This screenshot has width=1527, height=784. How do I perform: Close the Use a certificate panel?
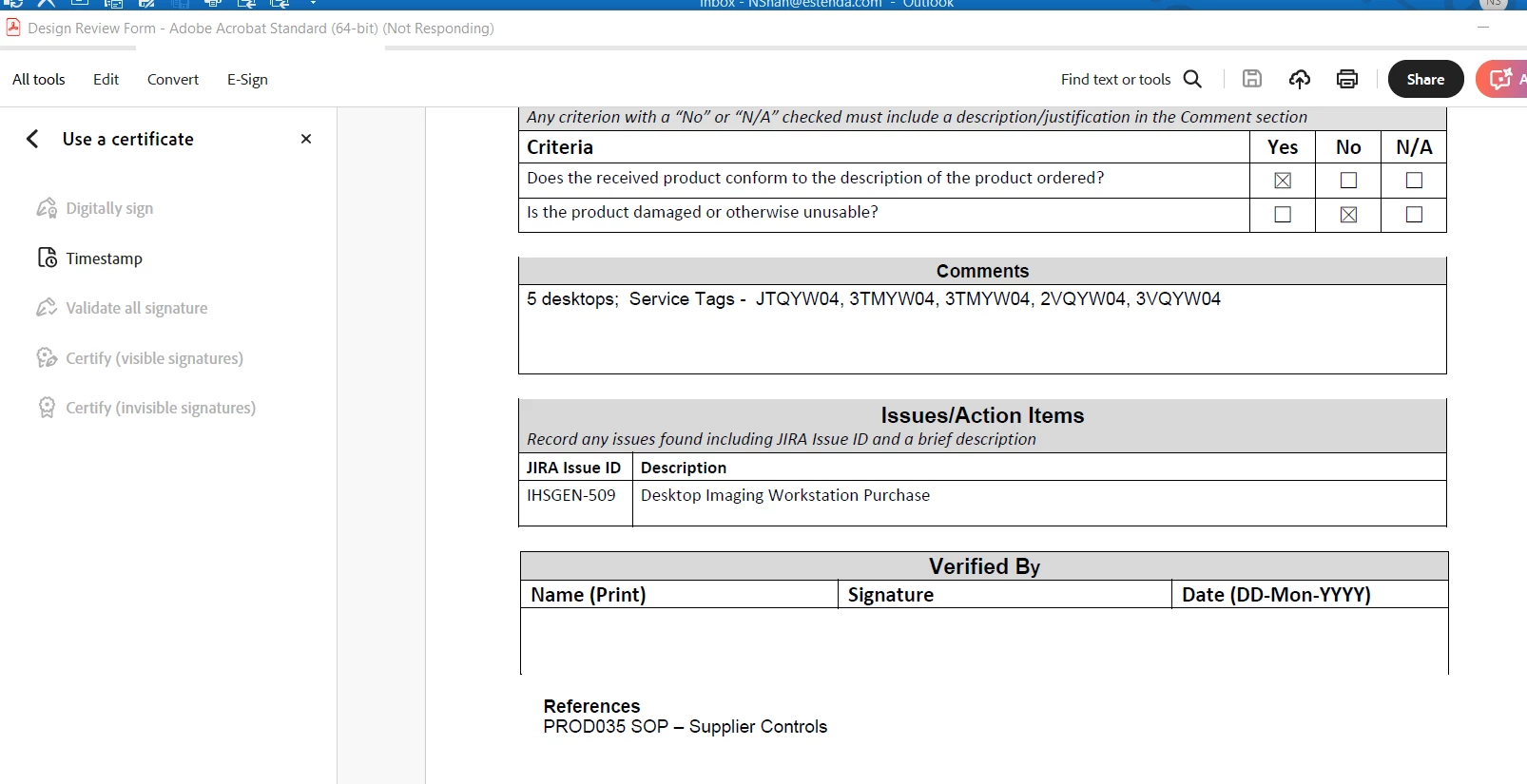pyautogui.click(x=306, y=139)
